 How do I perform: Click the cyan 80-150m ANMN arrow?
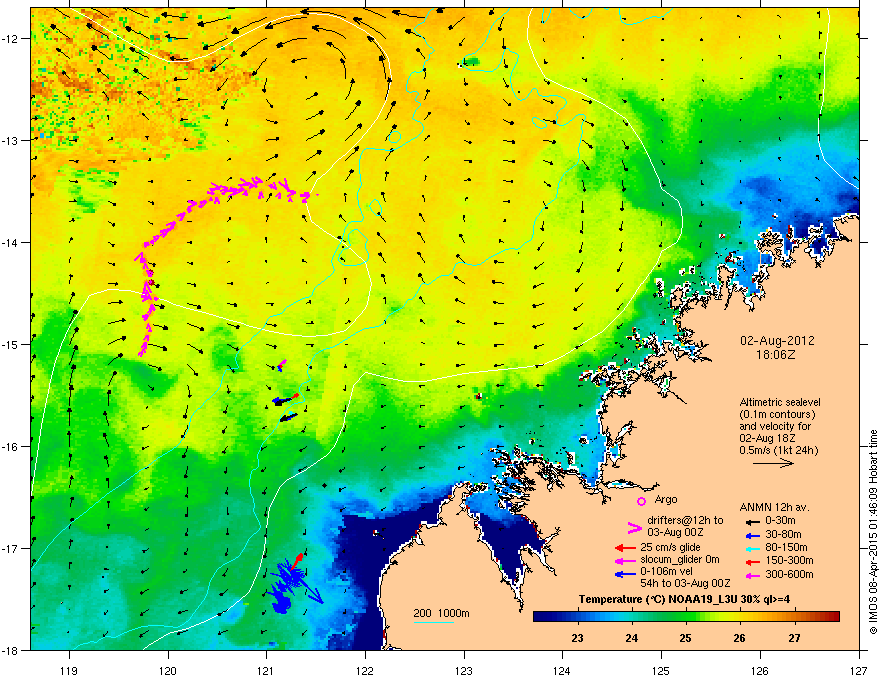(751, 548)
